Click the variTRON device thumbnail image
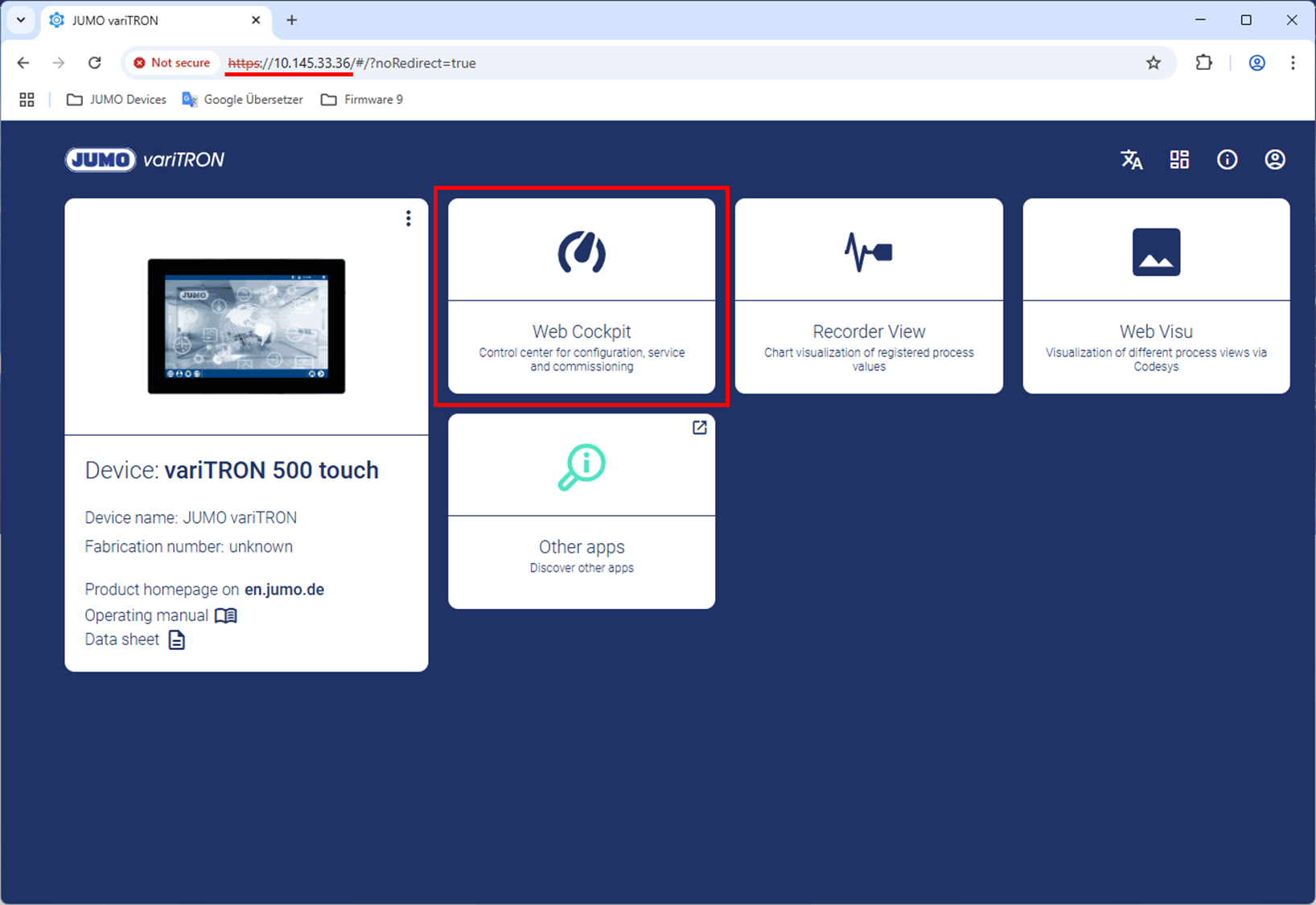The height and width of the screenshot is (905, 1316). click(246, 326)
